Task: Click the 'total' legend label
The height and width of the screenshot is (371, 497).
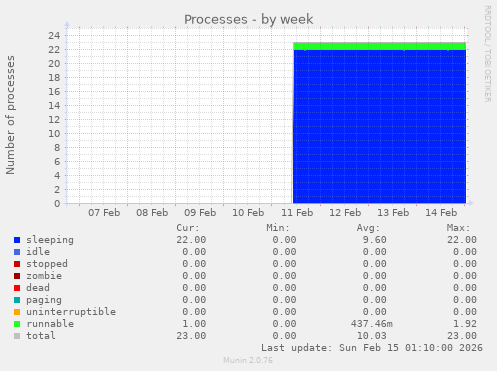Action: pyautogui.click(x=41, y=336)
